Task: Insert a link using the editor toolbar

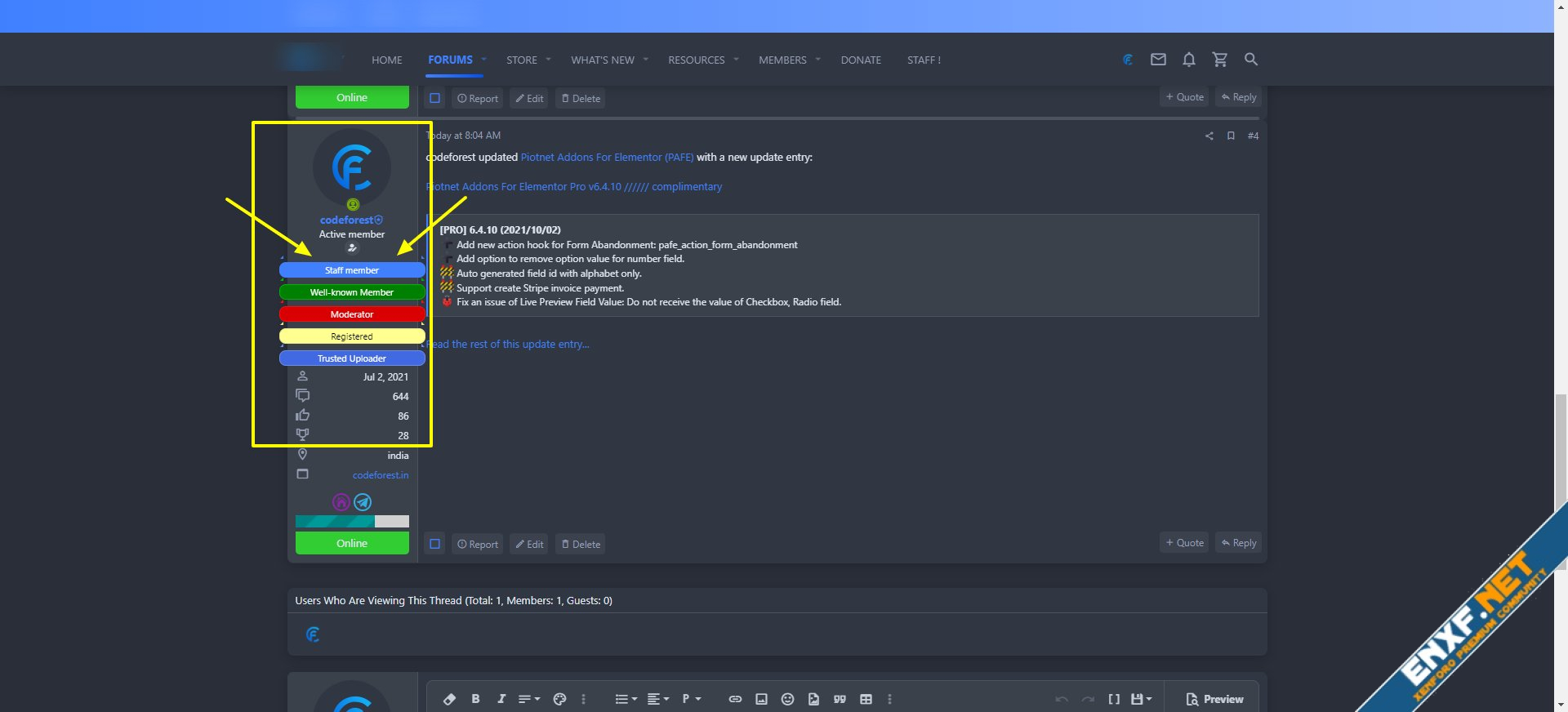Action: tap(735, 699)
